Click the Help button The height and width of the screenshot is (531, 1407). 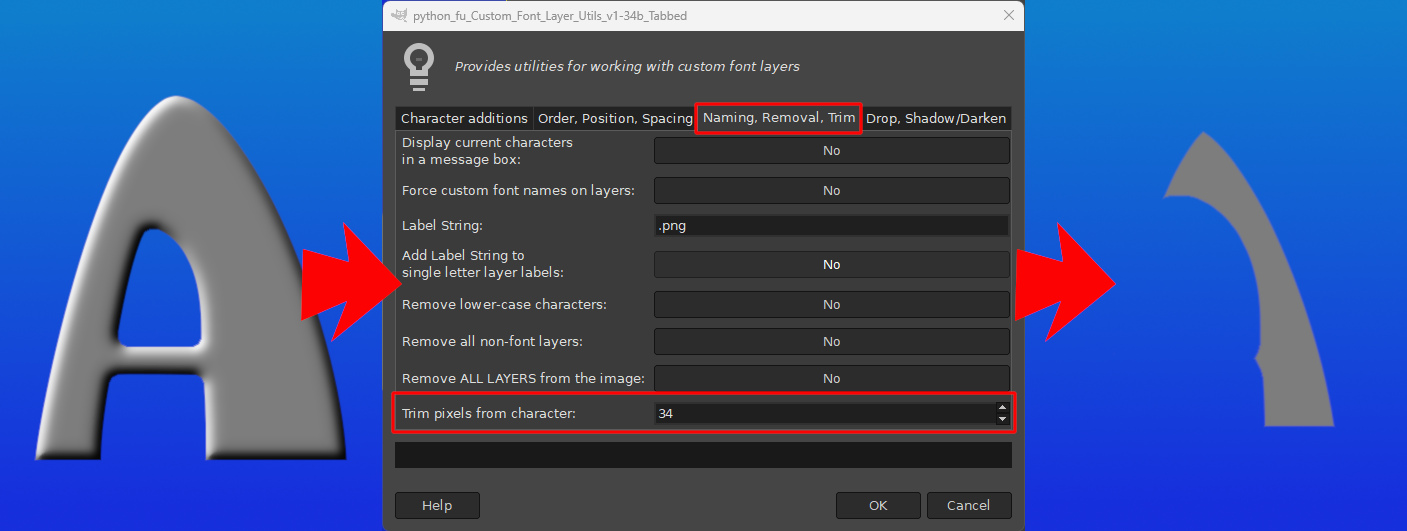click(x=437, y=506)
